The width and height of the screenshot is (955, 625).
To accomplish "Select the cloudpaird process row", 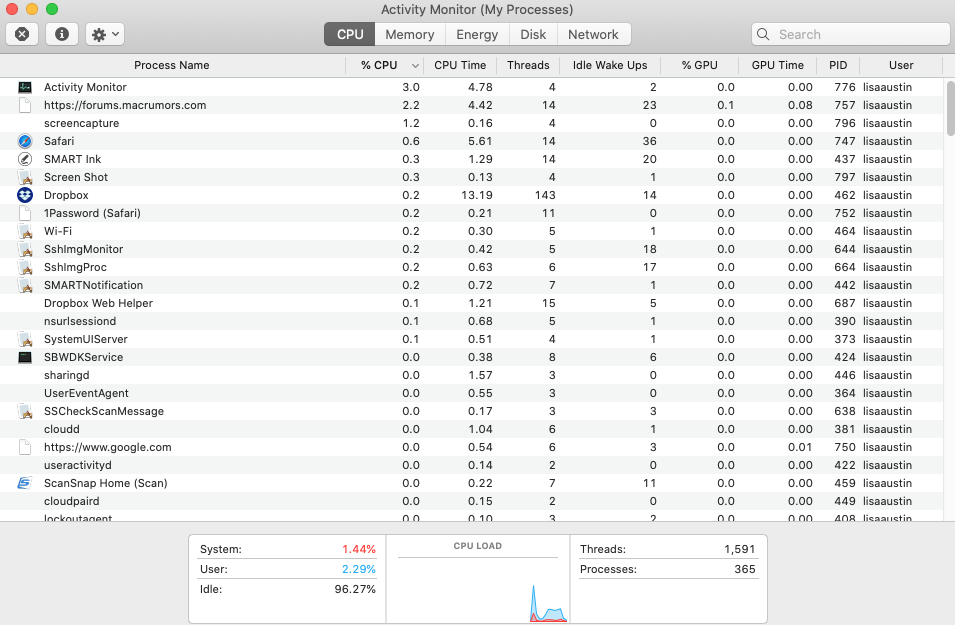I will (472, 501).
